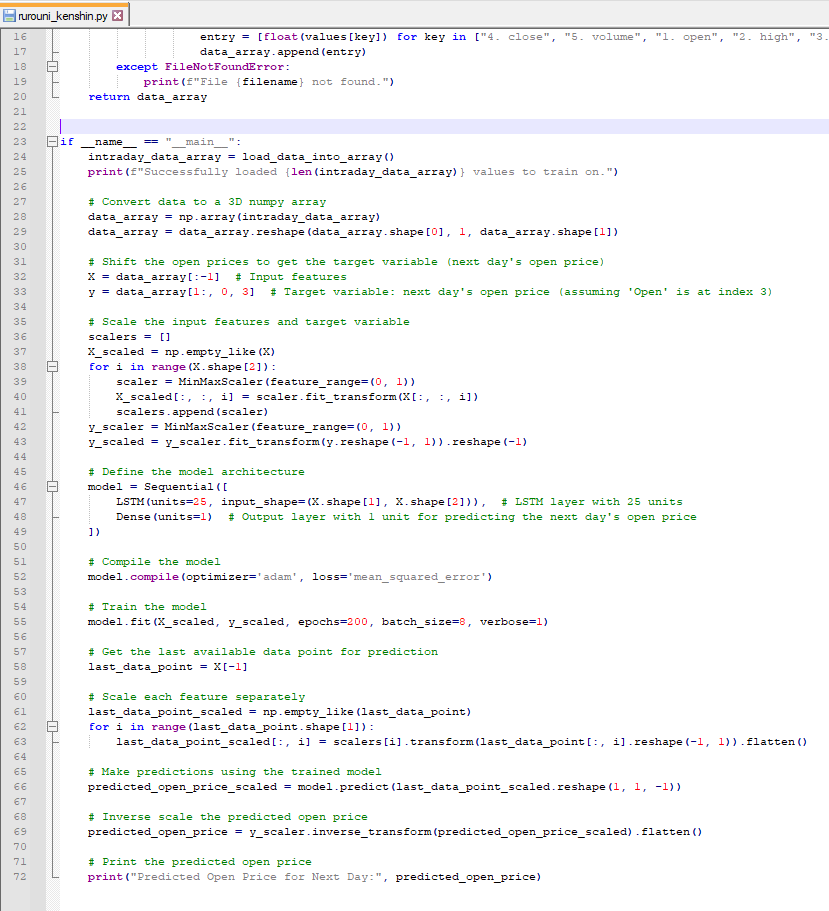This screenshot has width=829, height=911.
Task: Click 'model.predict' on line 66
Action: [x=343, y=787]
